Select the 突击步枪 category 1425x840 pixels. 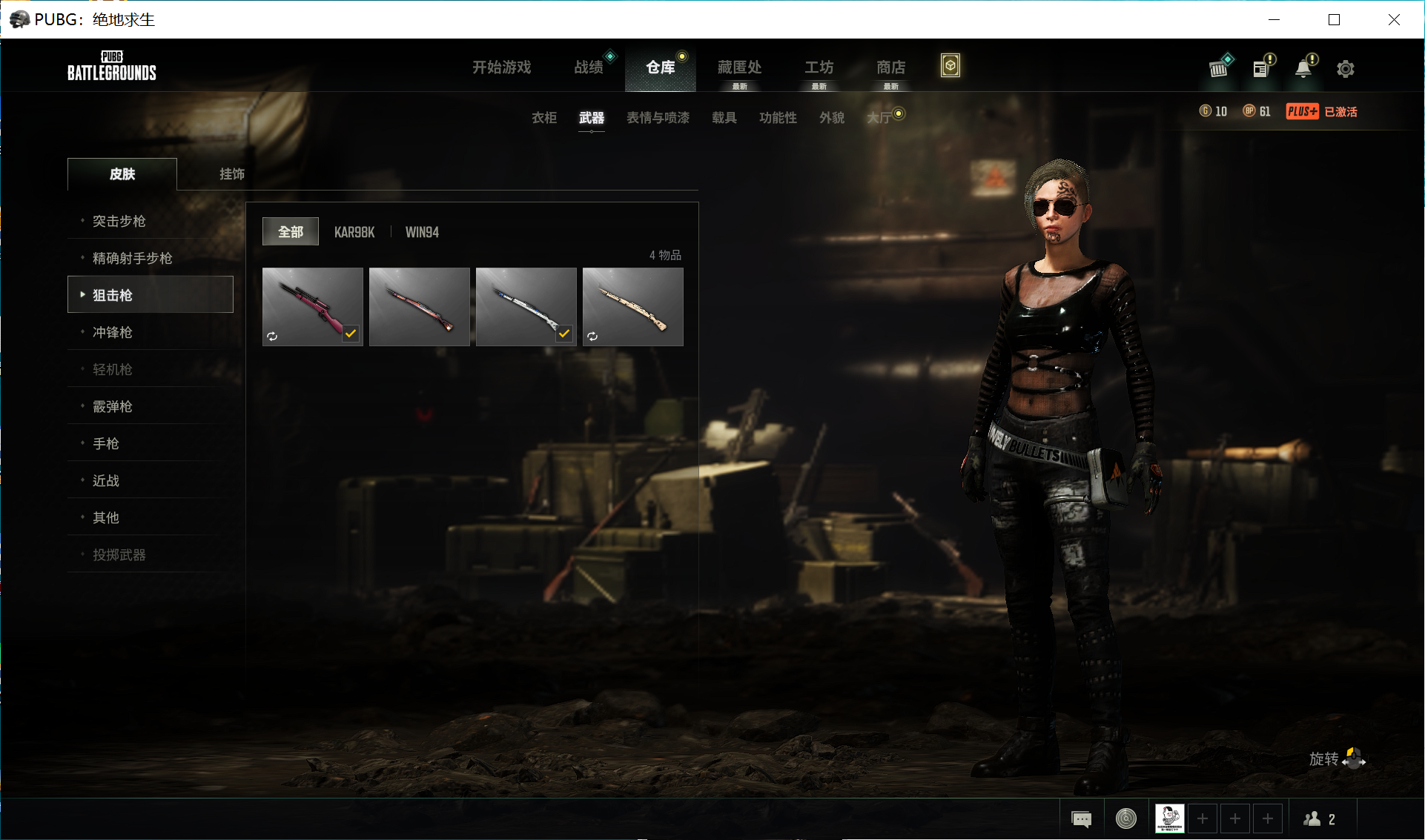pyautogui.click(x=151, y=221)
